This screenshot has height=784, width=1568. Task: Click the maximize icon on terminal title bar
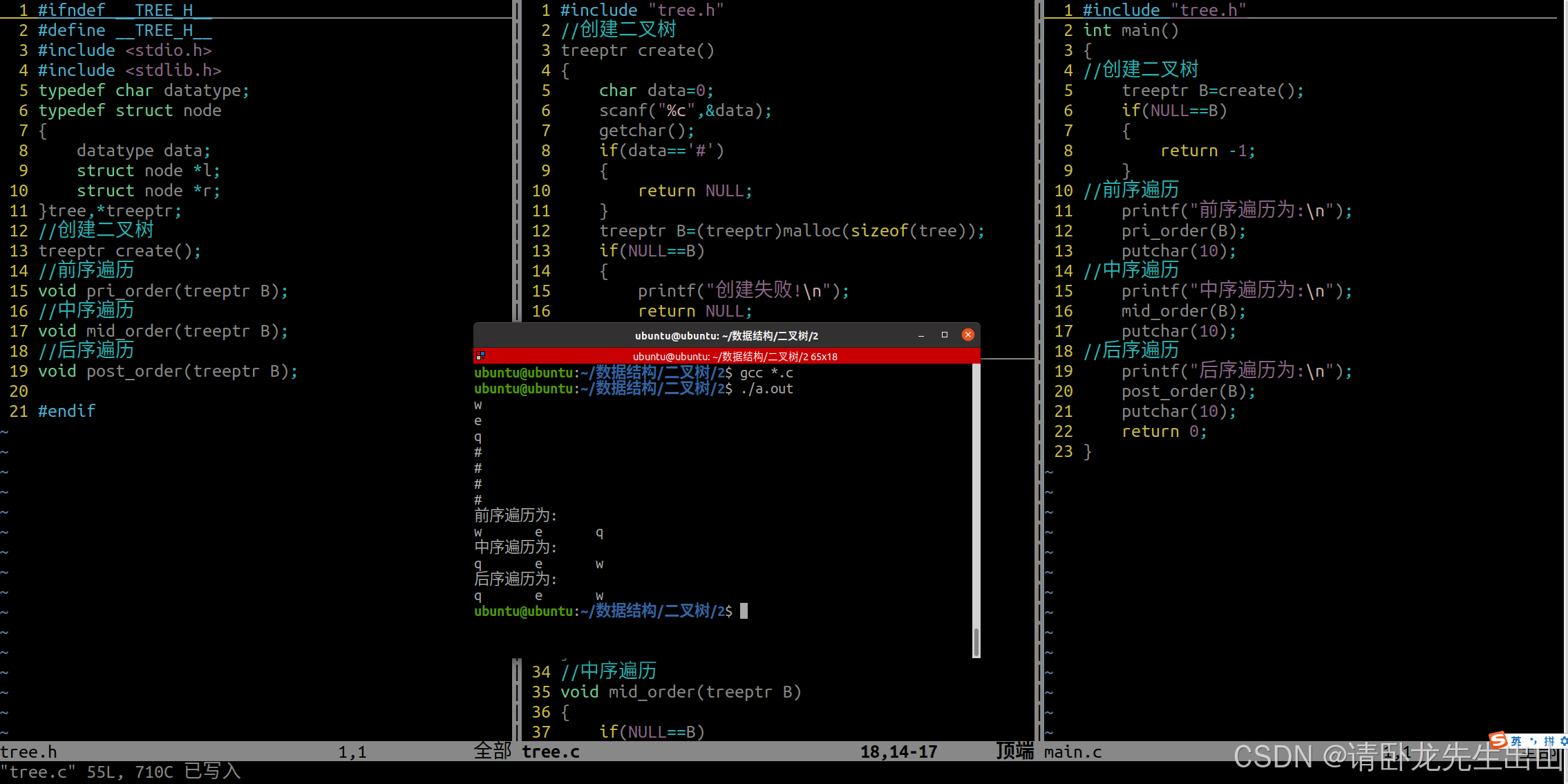pos(944,335)
